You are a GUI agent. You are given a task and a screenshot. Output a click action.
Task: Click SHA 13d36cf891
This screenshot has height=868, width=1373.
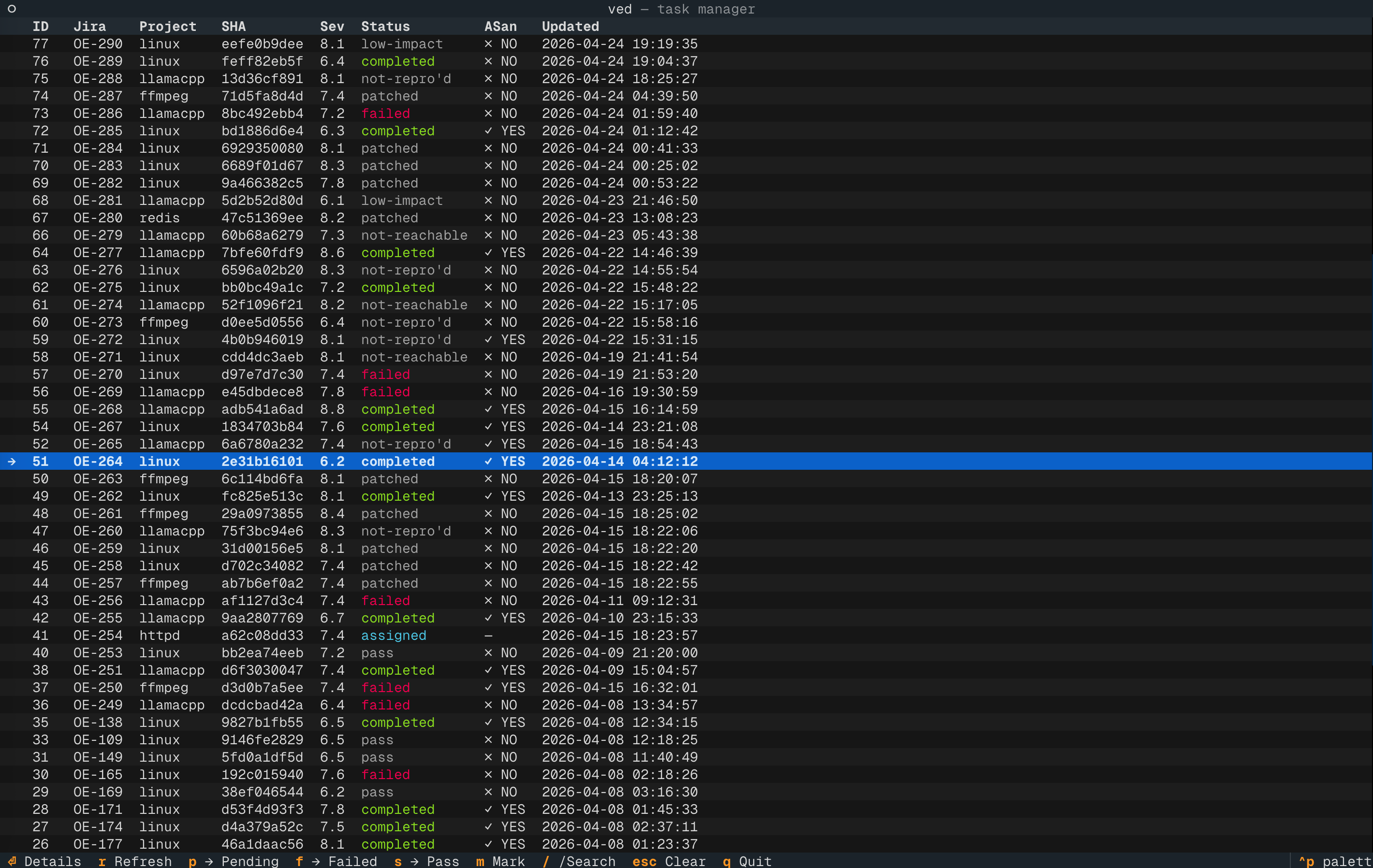(263, 79)
